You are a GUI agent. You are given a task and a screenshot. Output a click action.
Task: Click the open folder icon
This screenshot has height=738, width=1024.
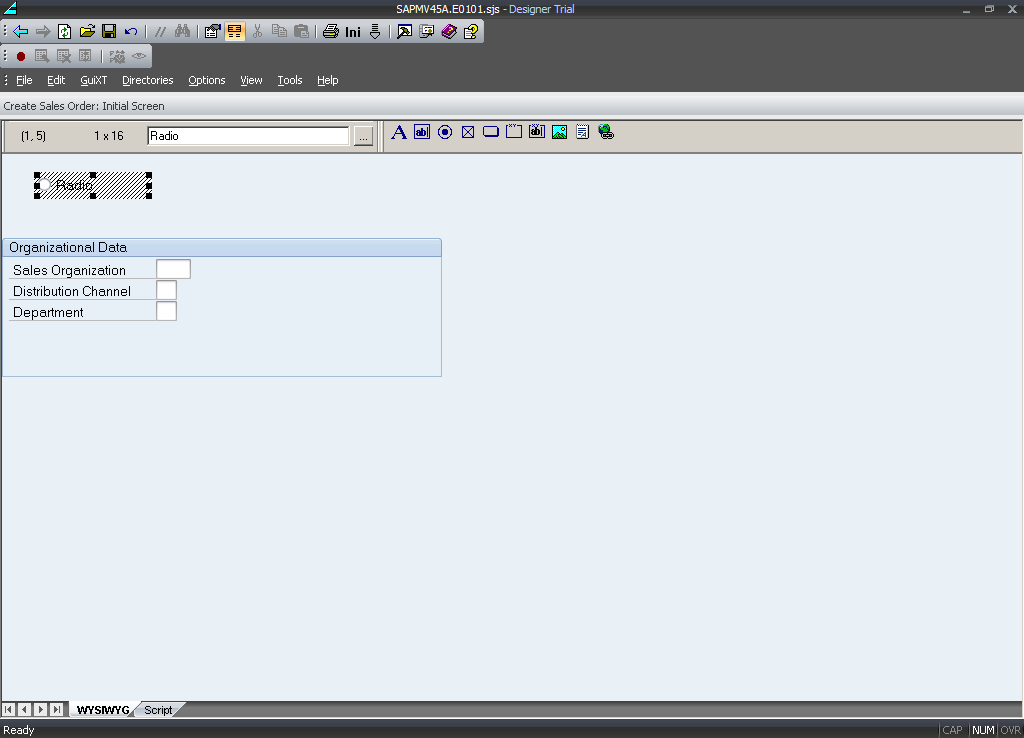87,31
